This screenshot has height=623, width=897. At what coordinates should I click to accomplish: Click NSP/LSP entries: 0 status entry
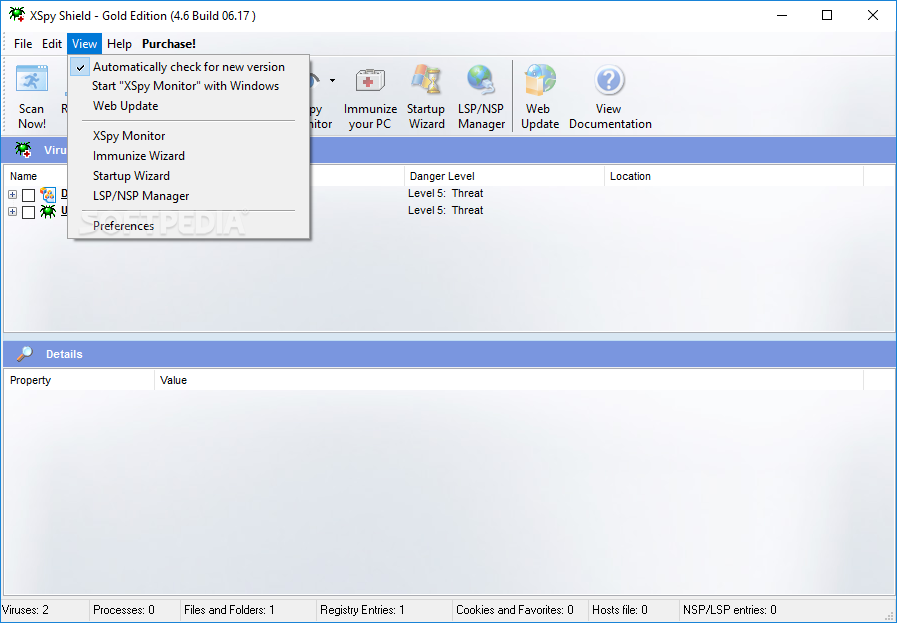coord(729,610)
